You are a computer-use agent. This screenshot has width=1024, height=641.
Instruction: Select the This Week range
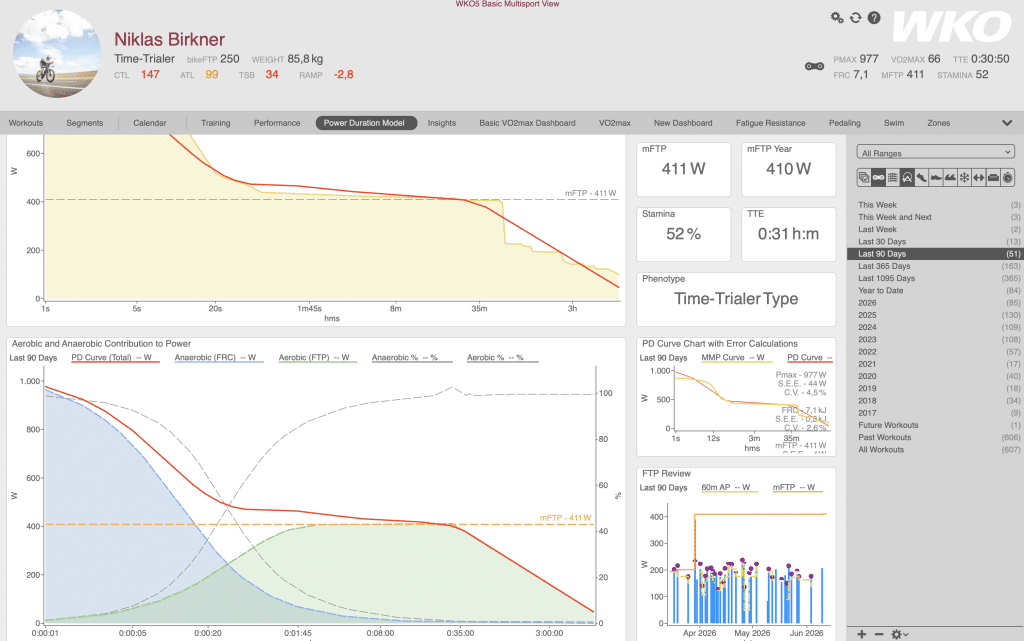935,205
